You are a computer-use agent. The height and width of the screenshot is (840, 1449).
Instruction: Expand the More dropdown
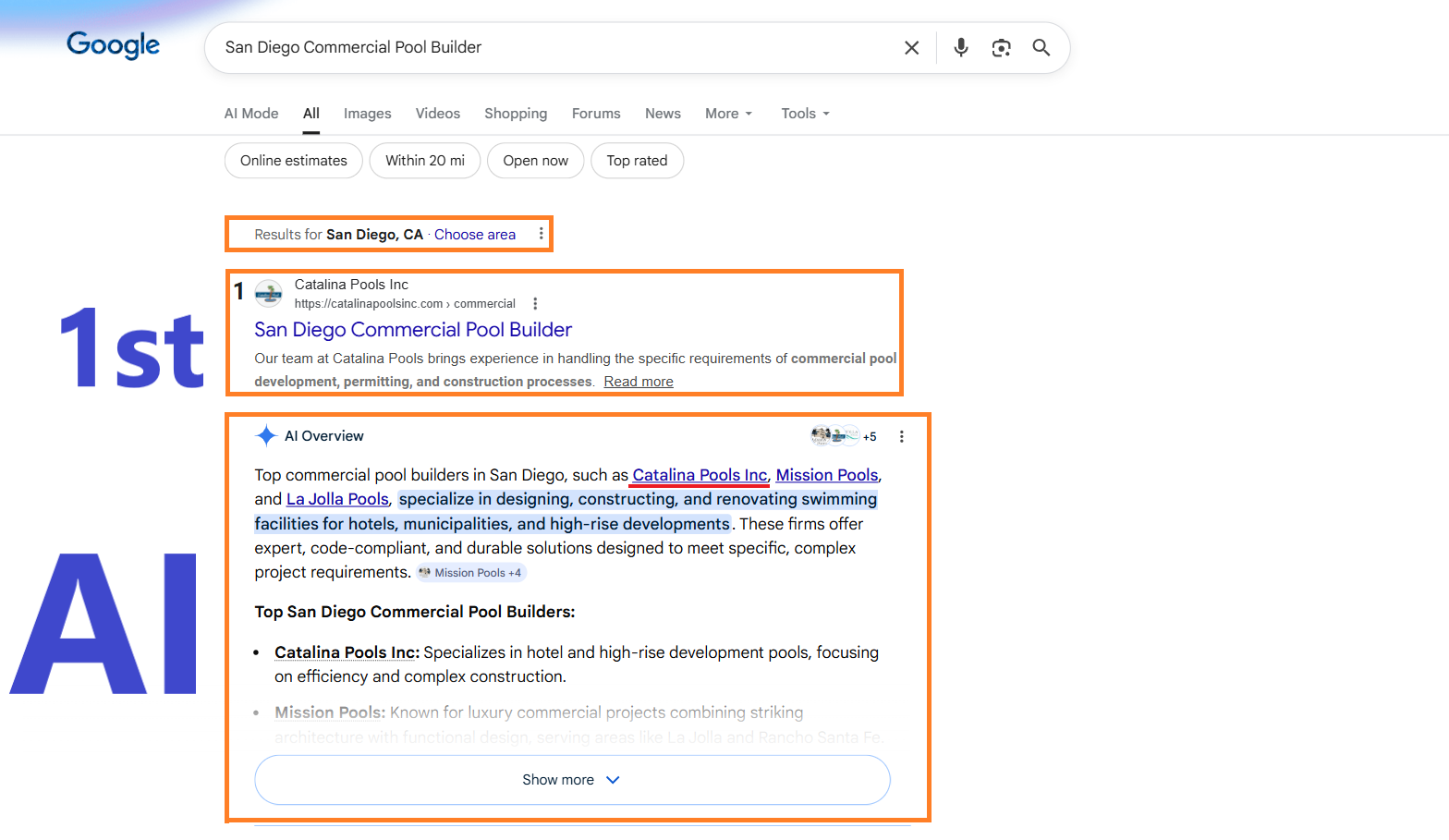click(x=729, y=114)
